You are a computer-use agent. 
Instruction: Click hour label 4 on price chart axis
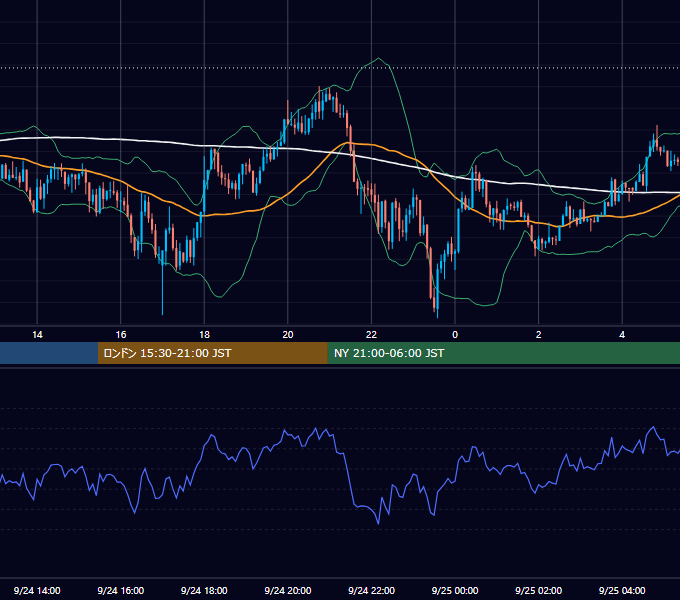tap(622, 335)
